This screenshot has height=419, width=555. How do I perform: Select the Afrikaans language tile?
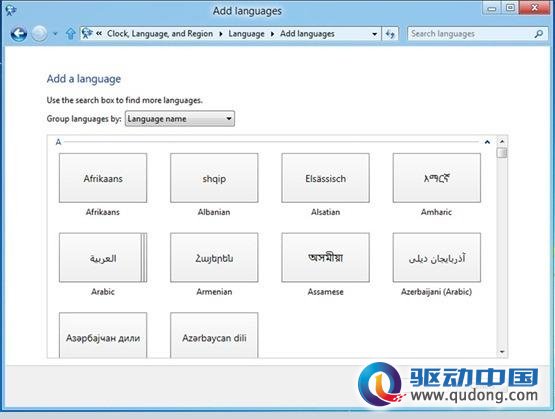pyautogui.click(x=103, y=178)
